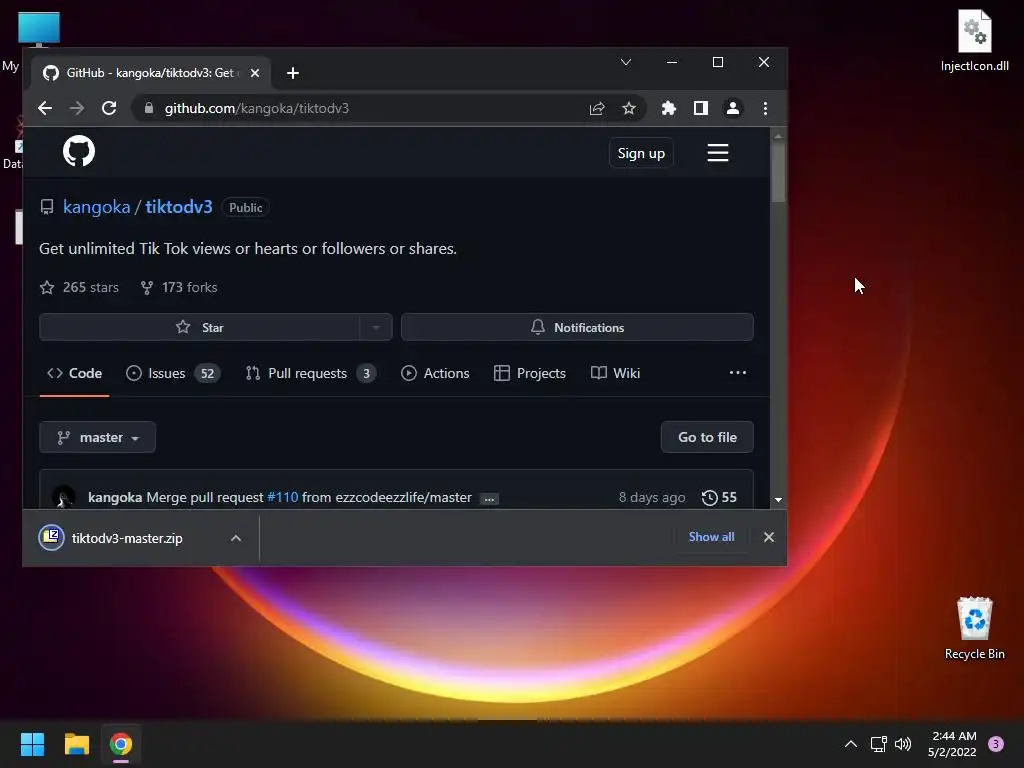Share this page using the share icon

tap(597, 108)
